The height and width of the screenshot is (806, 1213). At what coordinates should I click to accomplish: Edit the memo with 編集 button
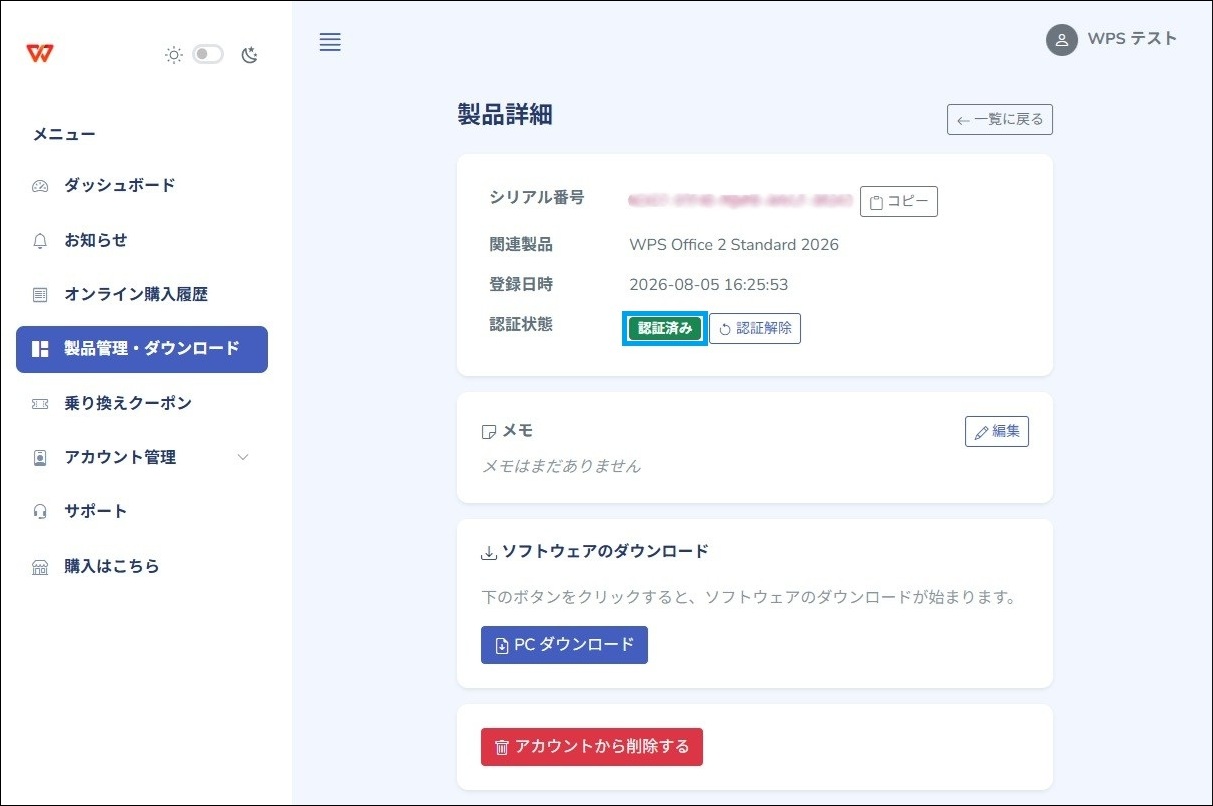click(x=997, y=432)
